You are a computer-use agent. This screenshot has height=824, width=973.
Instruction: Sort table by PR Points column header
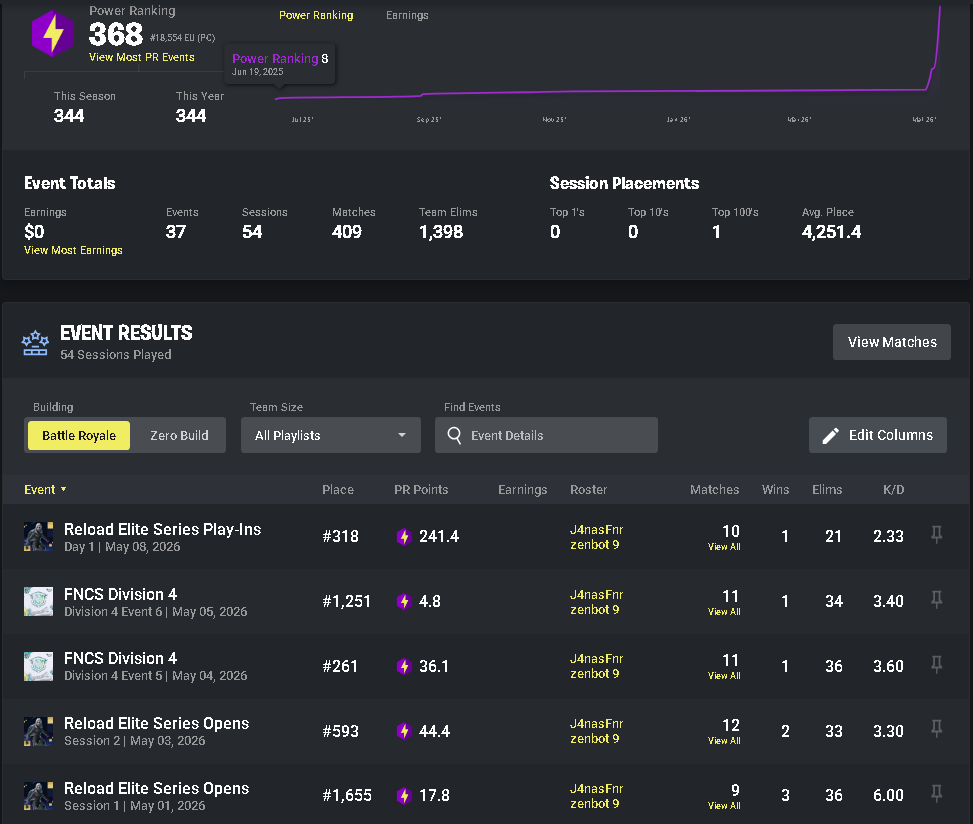421,490
